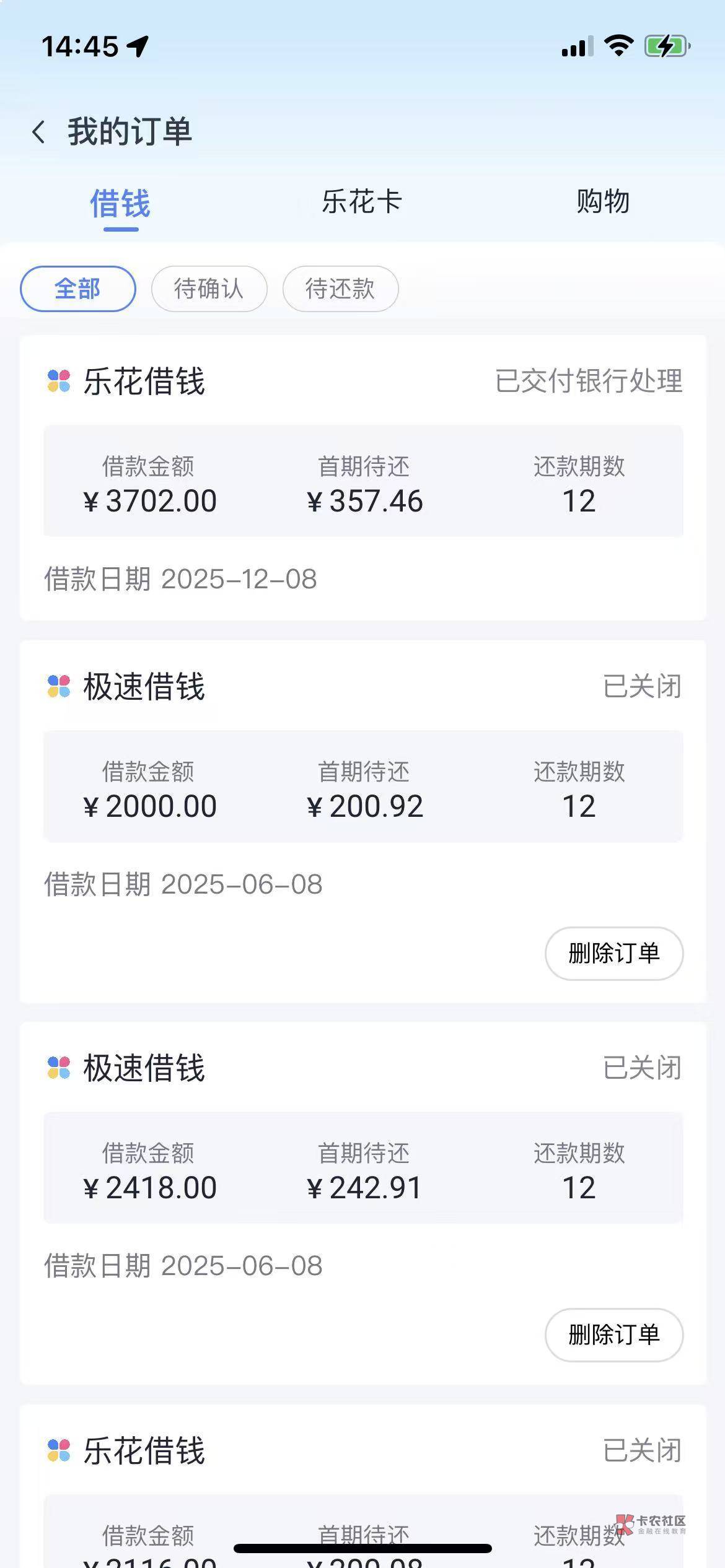Tap the logo icon on the bottom 乐花借钱 order
The width and height of the screenshot is (725, 1568).
point(59,1450)
